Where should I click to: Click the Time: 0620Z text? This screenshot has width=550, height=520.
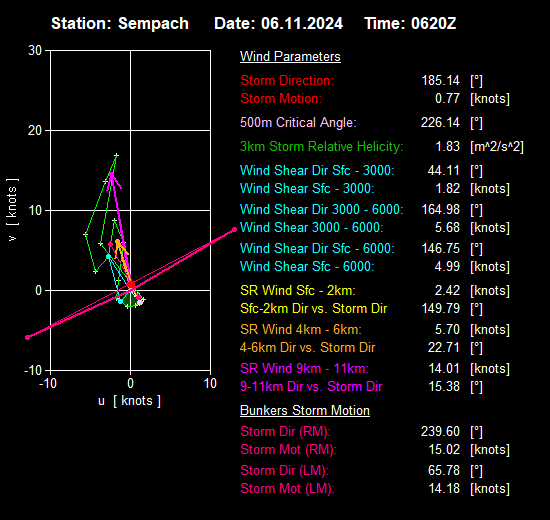pos(410,24)
